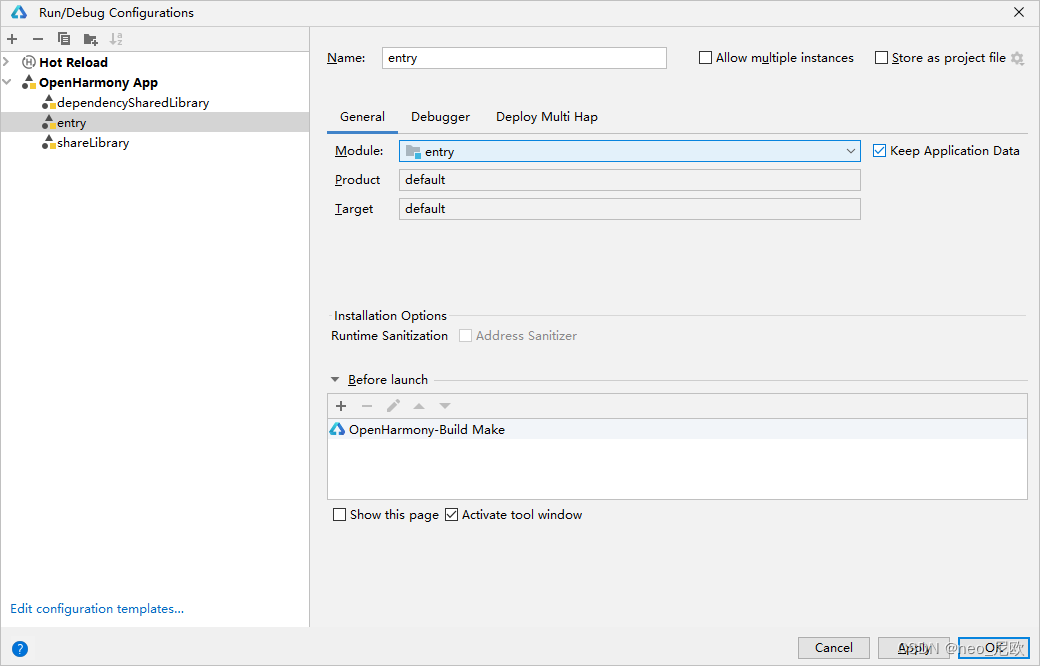Open the Deploy Multi Hap tab
The image size is (1040, 666).
547,117
